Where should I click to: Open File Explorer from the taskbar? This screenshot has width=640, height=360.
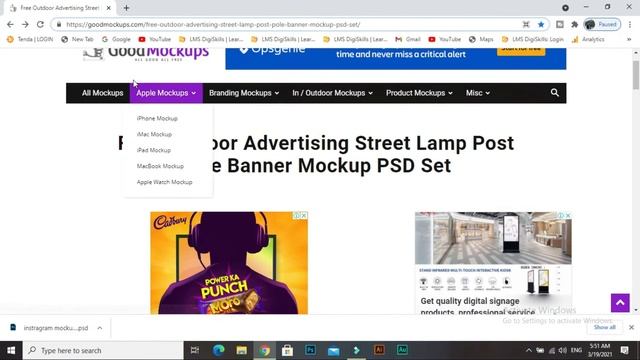[242, 350]
